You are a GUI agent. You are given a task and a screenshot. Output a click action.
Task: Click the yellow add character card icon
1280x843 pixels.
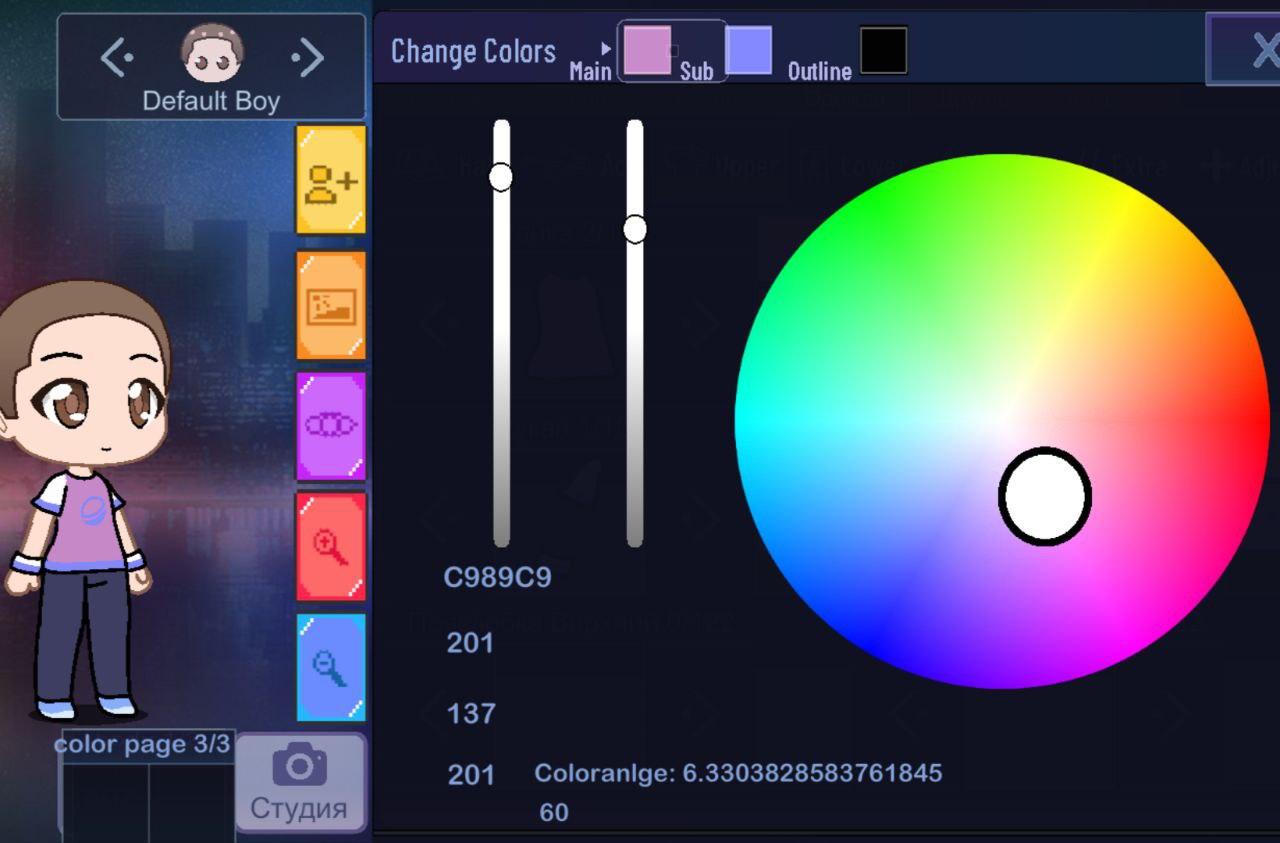[331, 180]
